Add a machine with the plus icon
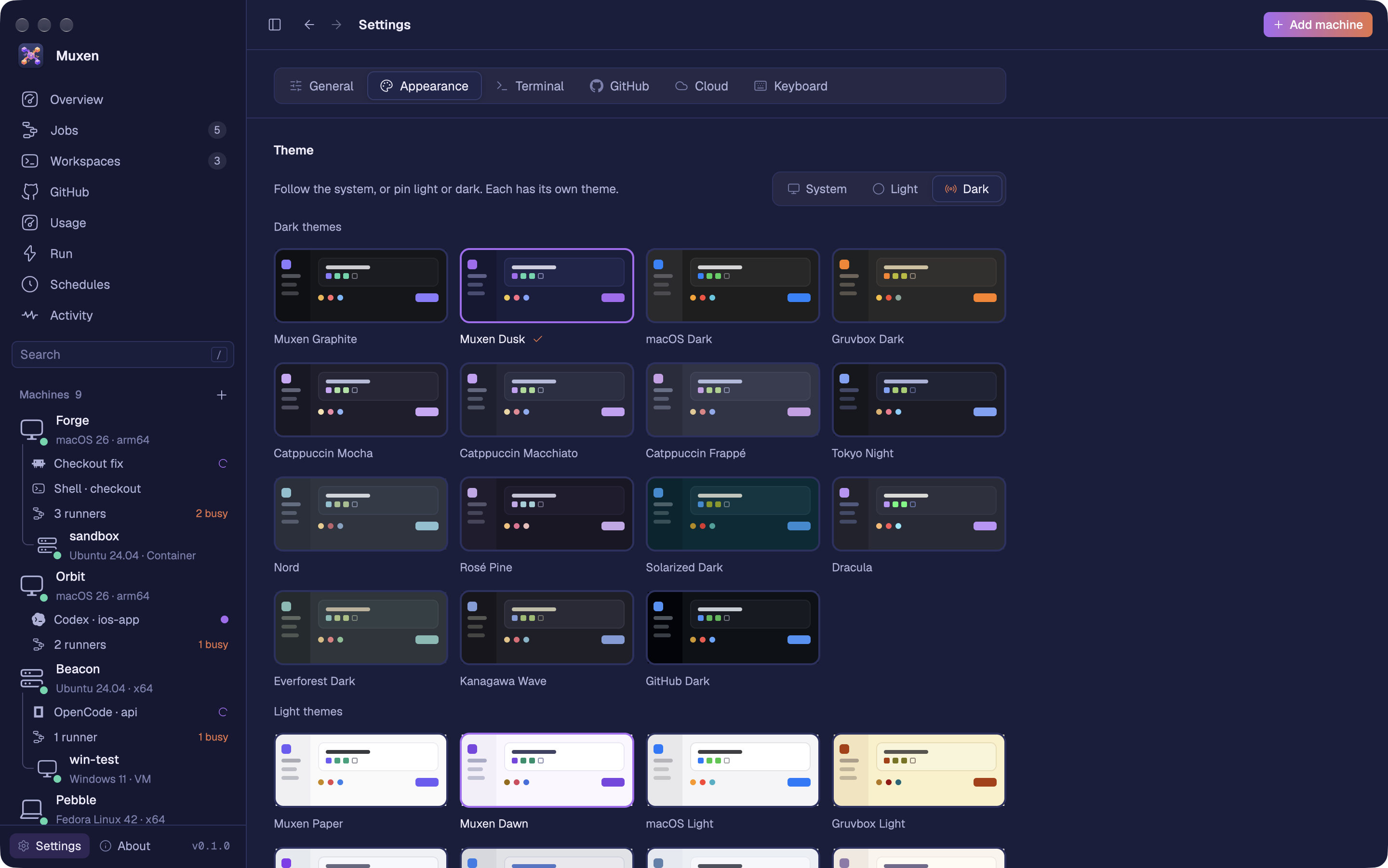This screenshot has height=868, width=1388. (222, 395)
